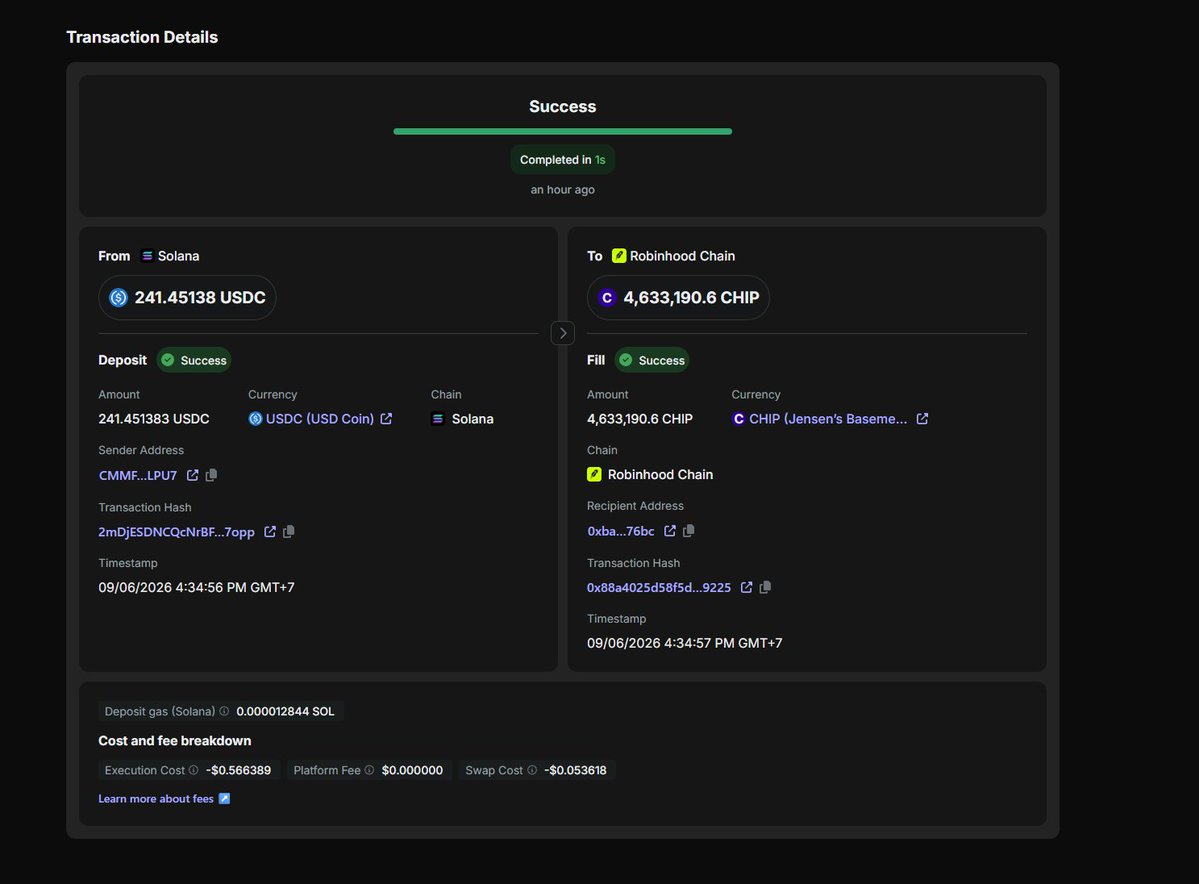Click Execution Cost info icon
Screen dimensions: 1199x884
tap(193, 770)
